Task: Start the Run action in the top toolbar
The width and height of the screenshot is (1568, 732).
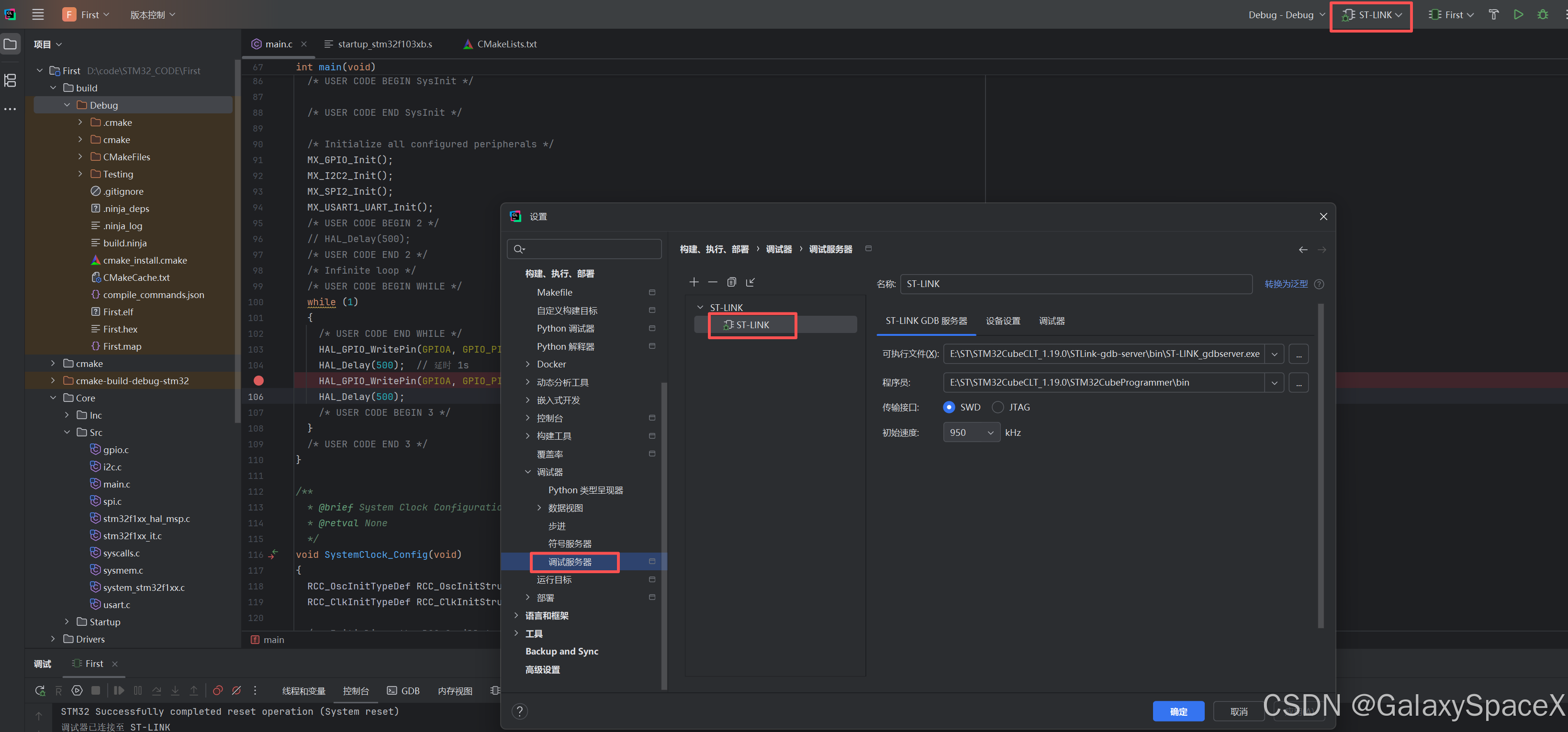Action: click(1518, 14)
